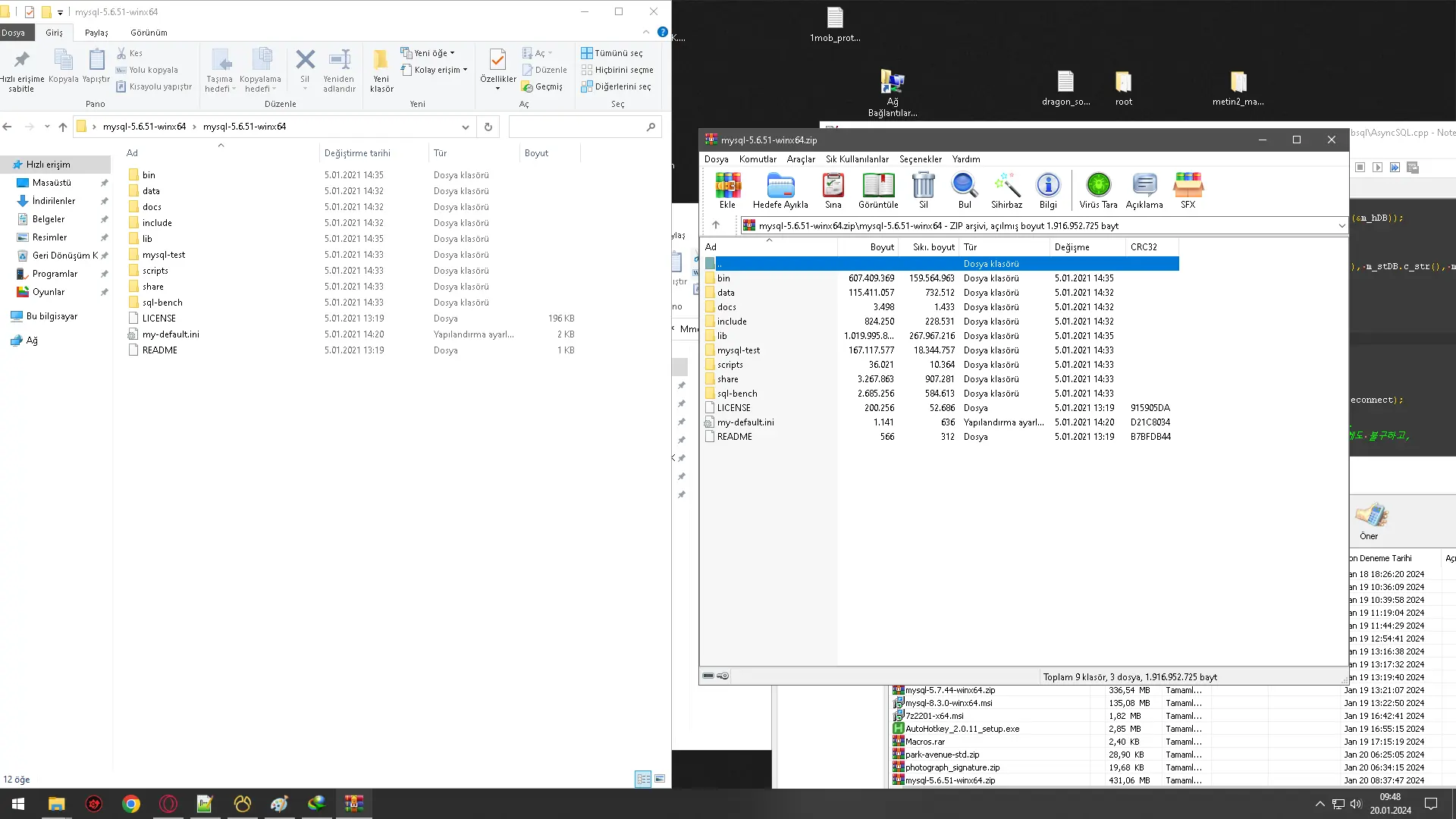Open the Araçlar menu in WinRAR
1456x819 pixels.
[801, 159]
